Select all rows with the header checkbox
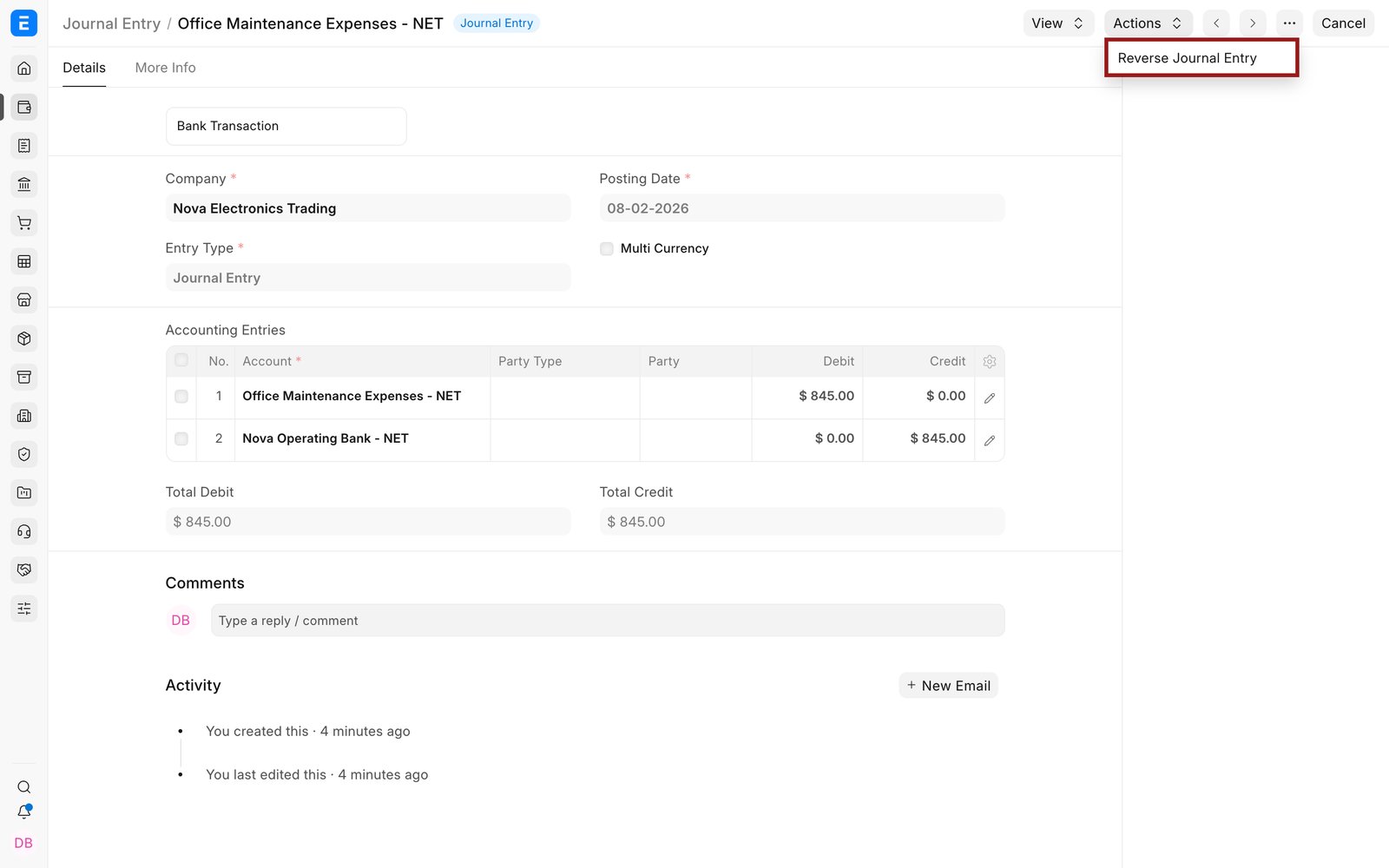The height and width of the screenshot is (868, 1389). point(181,360)
